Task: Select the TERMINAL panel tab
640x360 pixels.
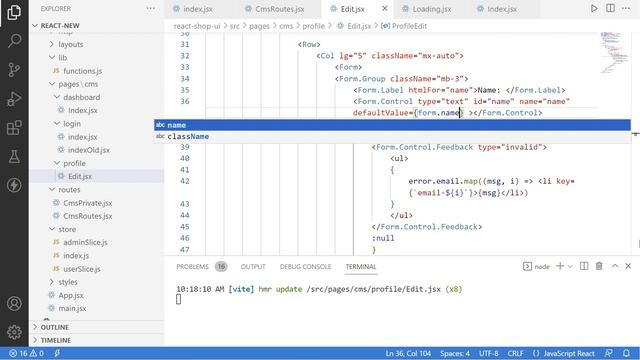Action: point(361,267)
